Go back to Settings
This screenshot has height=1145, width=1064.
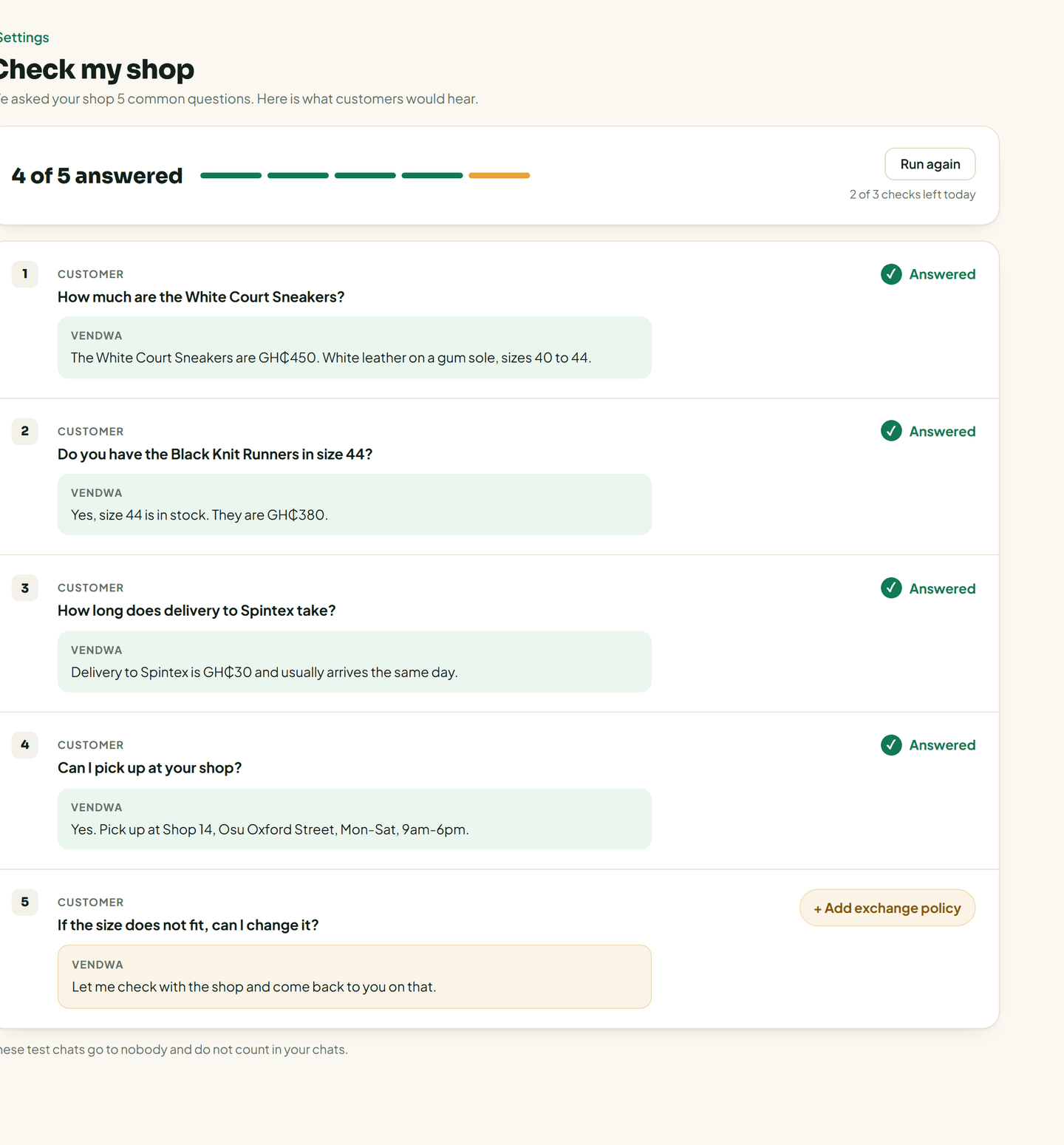point(24,38)
